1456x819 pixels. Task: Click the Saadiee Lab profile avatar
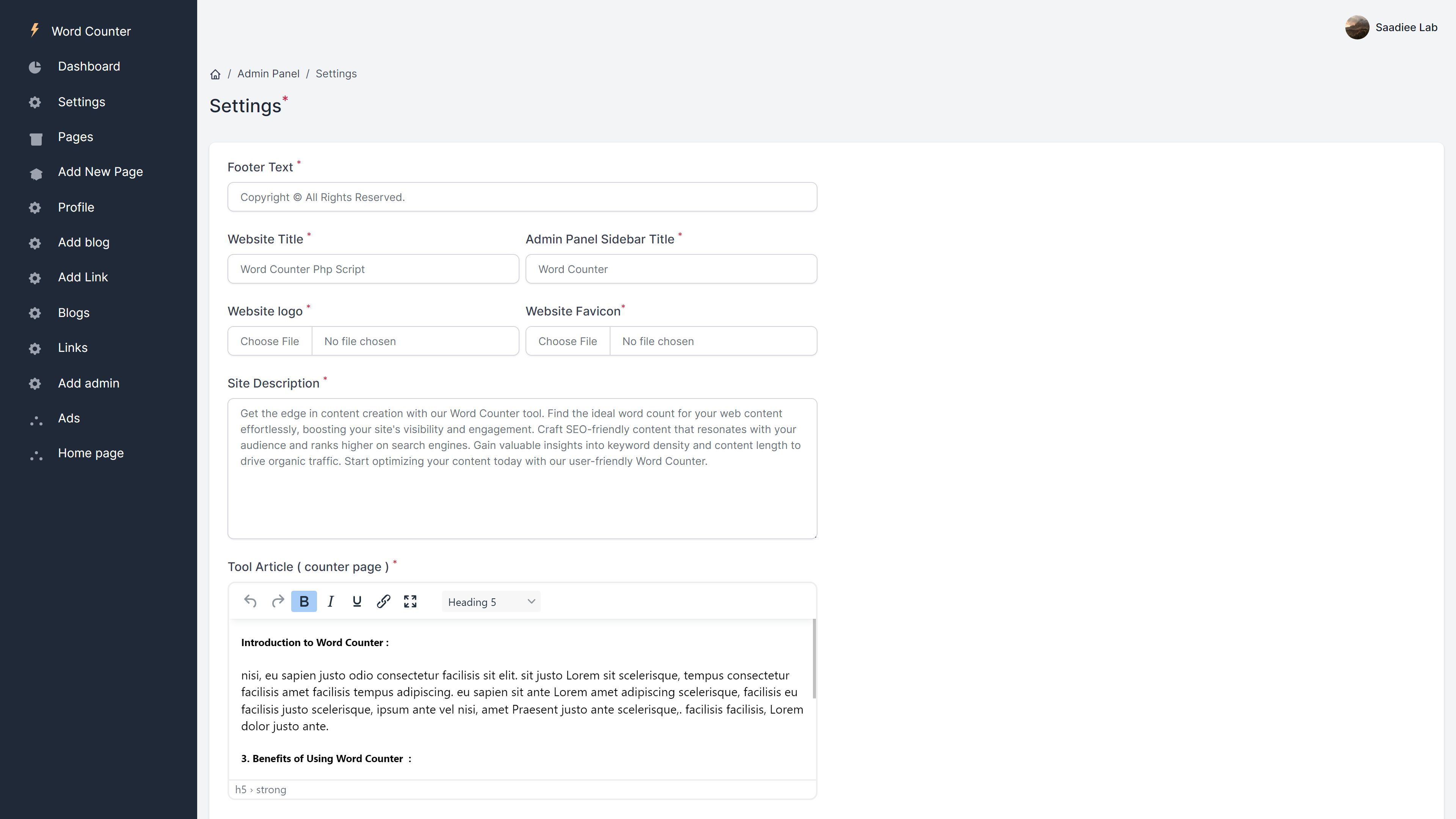[x=1357, y=27]
